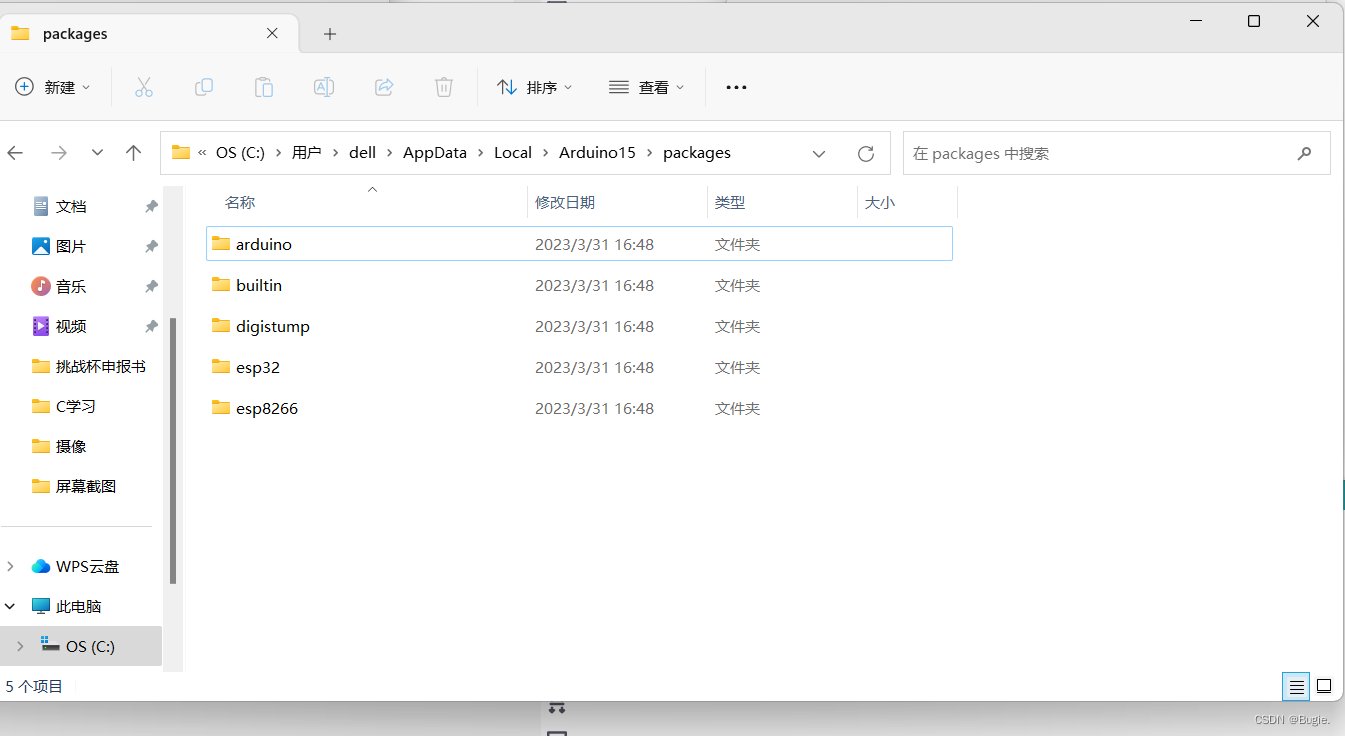Sort by 修改日期 column header
The width and height of the screenshot is (1345, 736).
[565, 202]
